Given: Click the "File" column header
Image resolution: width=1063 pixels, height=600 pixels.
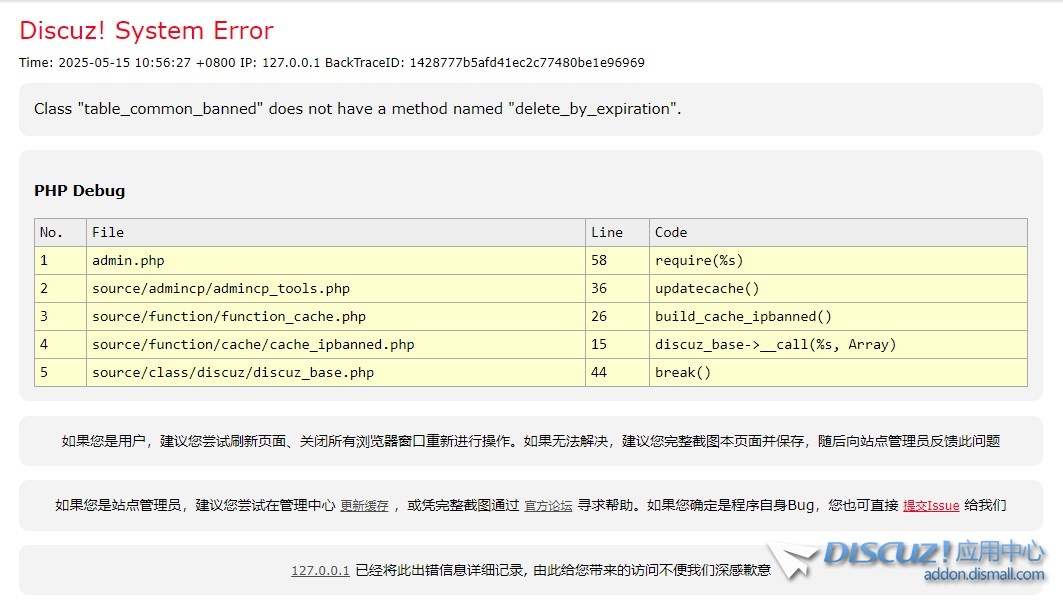Looking at the screenshot, I should point(108,232).
